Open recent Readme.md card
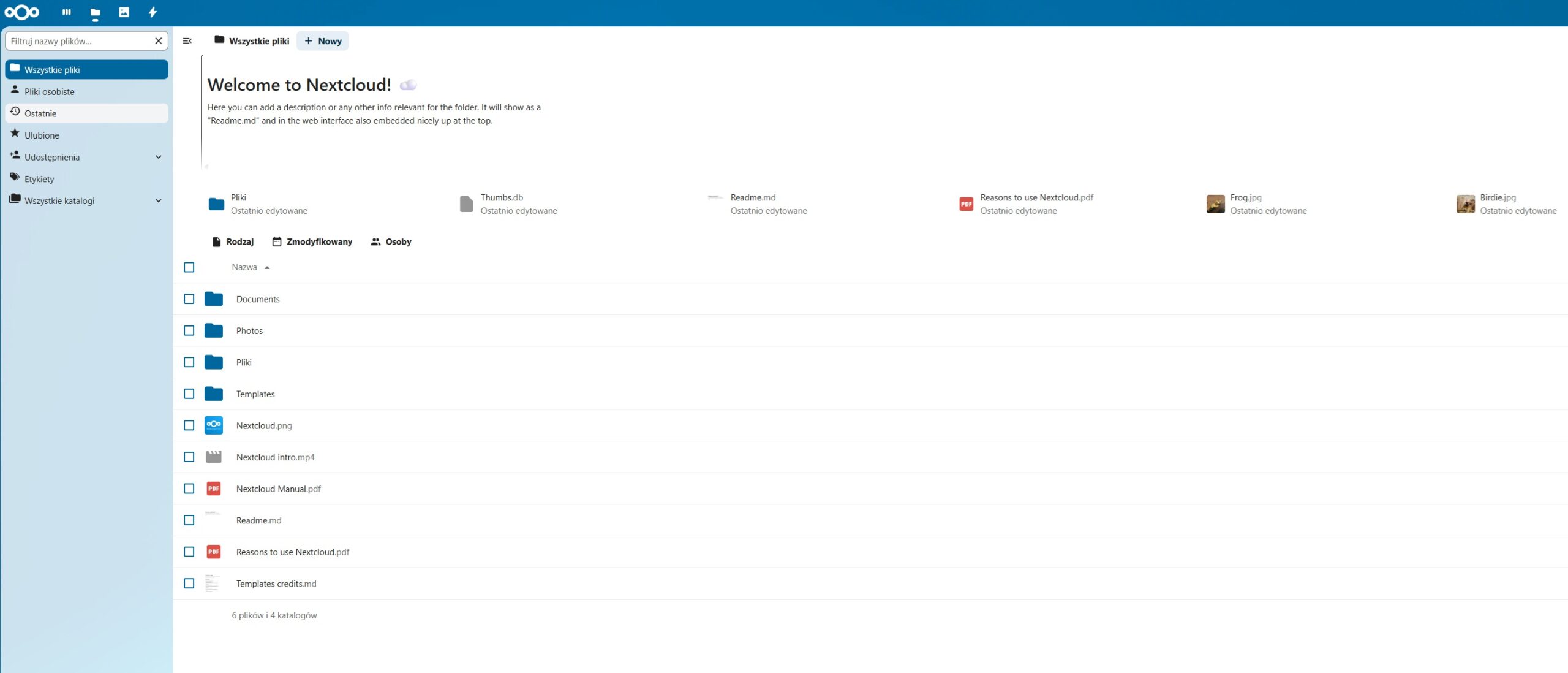 point(757,204)
